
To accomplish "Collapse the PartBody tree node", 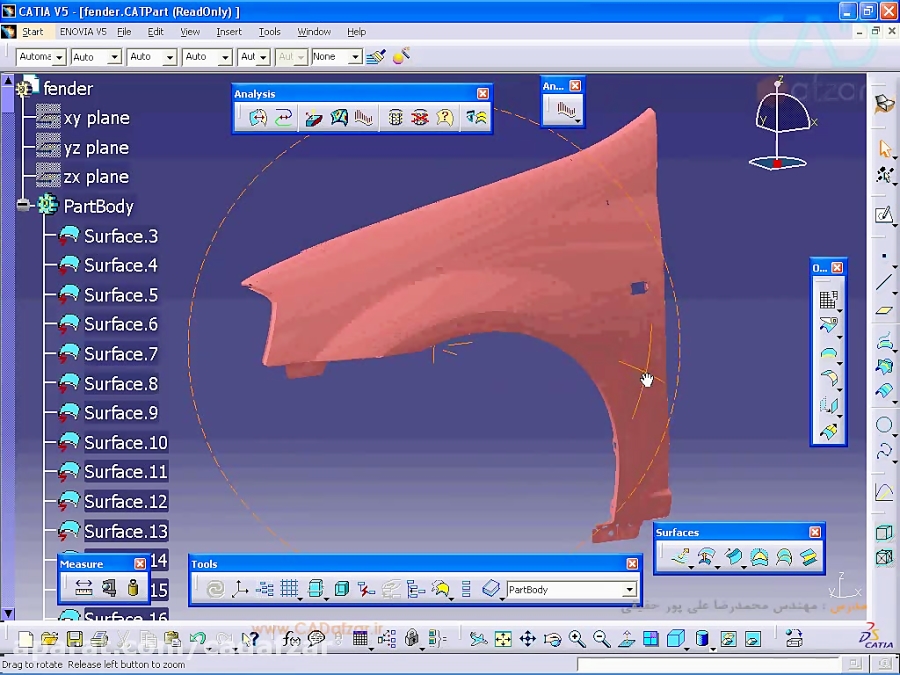I will tap(22, 206).
